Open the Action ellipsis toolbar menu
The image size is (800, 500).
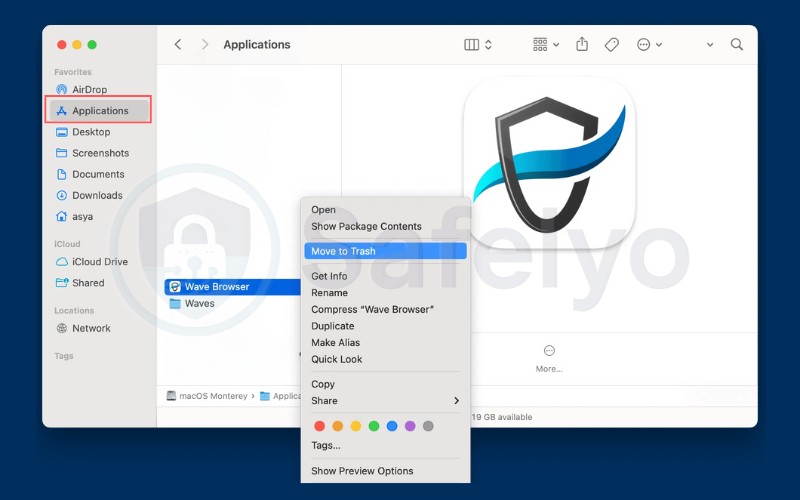[643, 45]
